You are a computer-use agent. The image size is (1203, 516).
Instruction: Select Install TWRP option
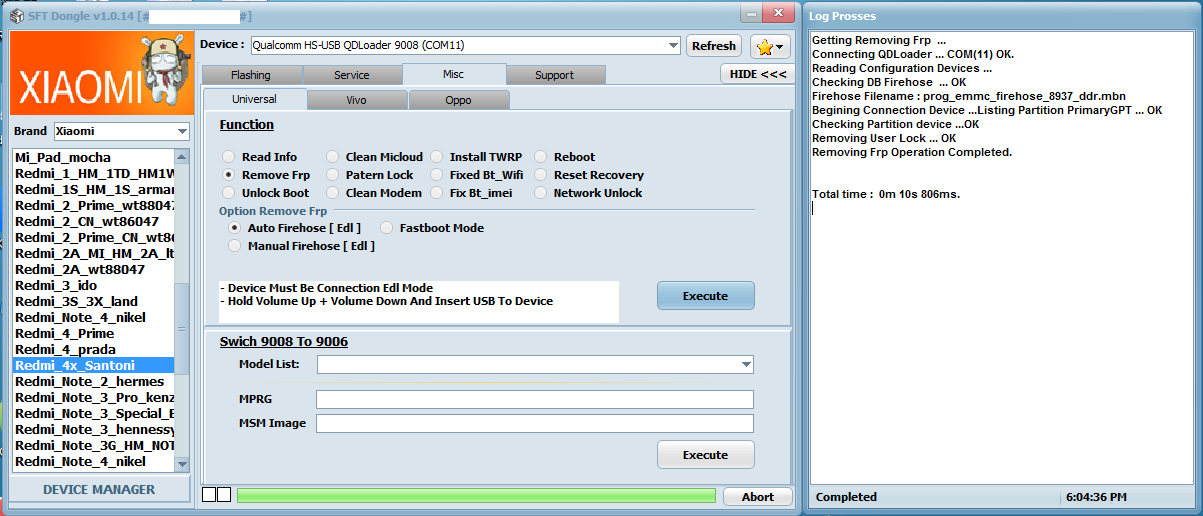click(x=437, y=157)
